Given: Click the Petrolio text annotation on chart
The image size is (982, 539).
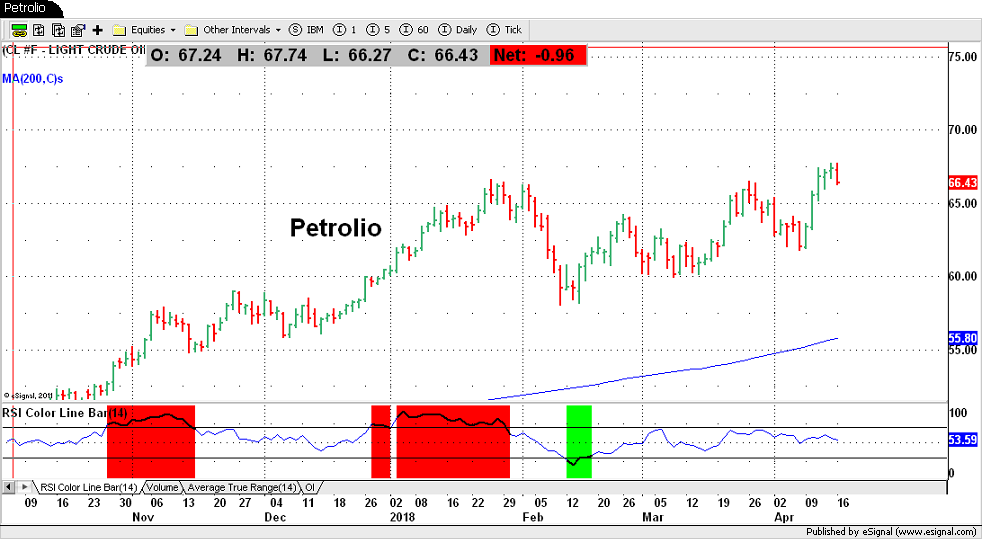Looking at the screenshot, I should pyautogui.click(x=336, y=228).
